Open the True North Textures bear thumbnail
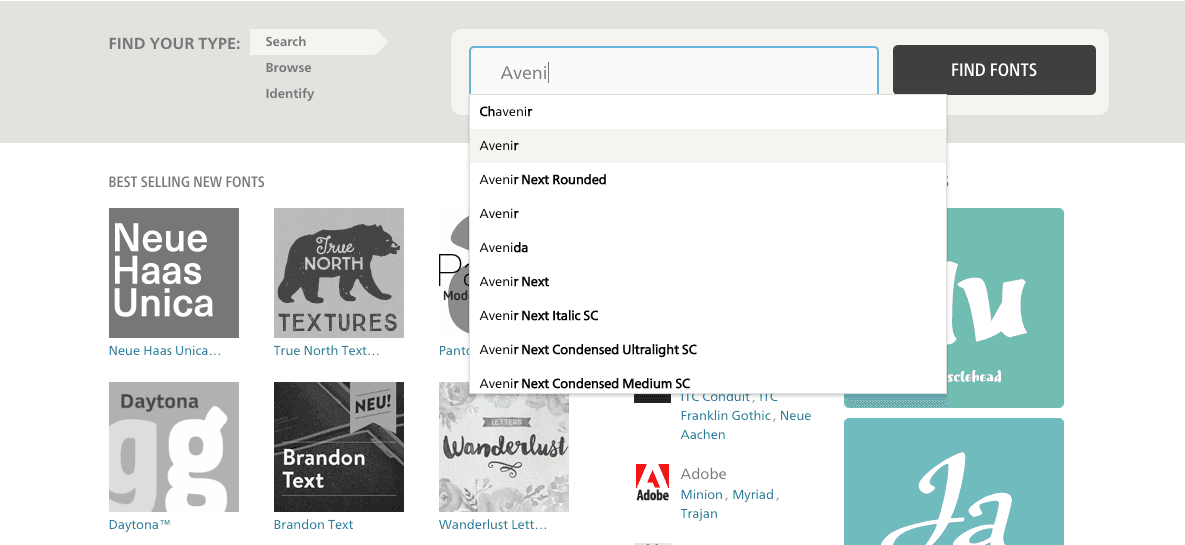The height and width of the screenshot is (545, 1185). [339, 273]
